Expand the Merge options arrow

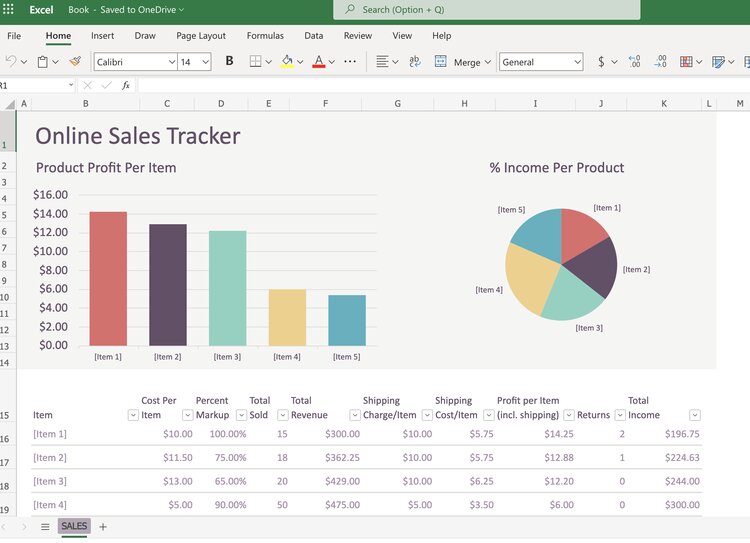click(x=487, y=62)
